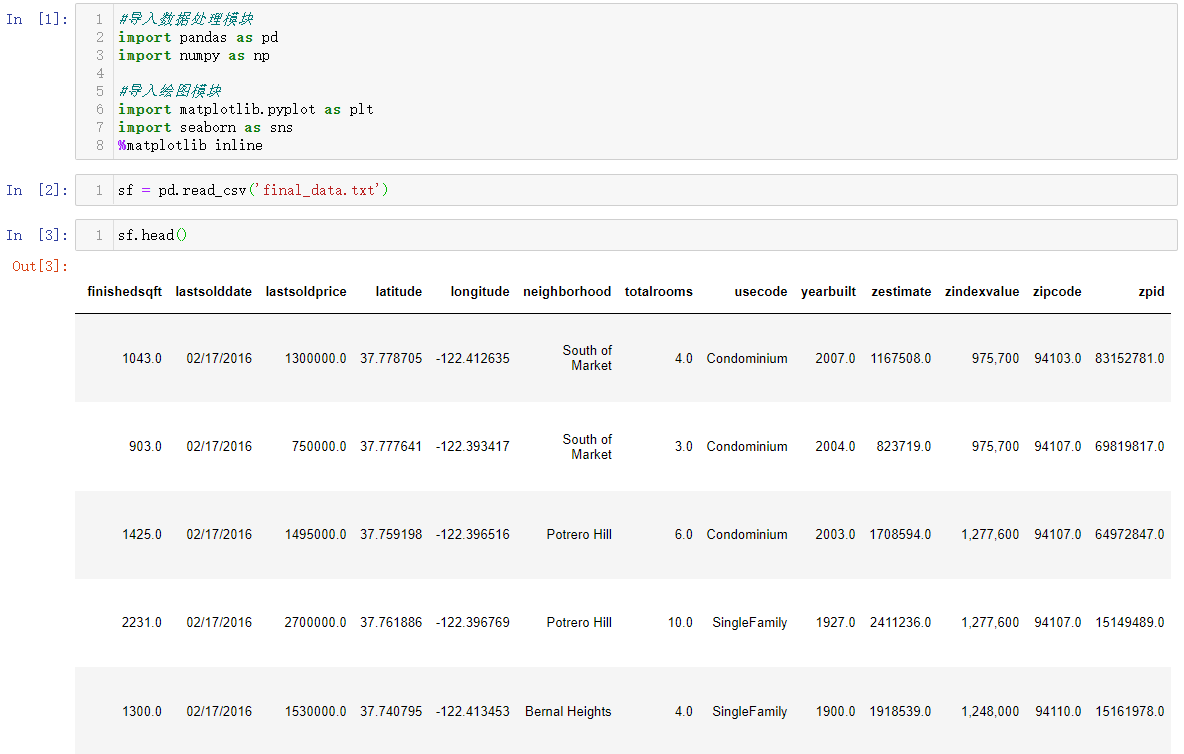Viewport: 1184px width, 754px height.
Task: Click the In [3] prompt label
Action: point(37,235)
